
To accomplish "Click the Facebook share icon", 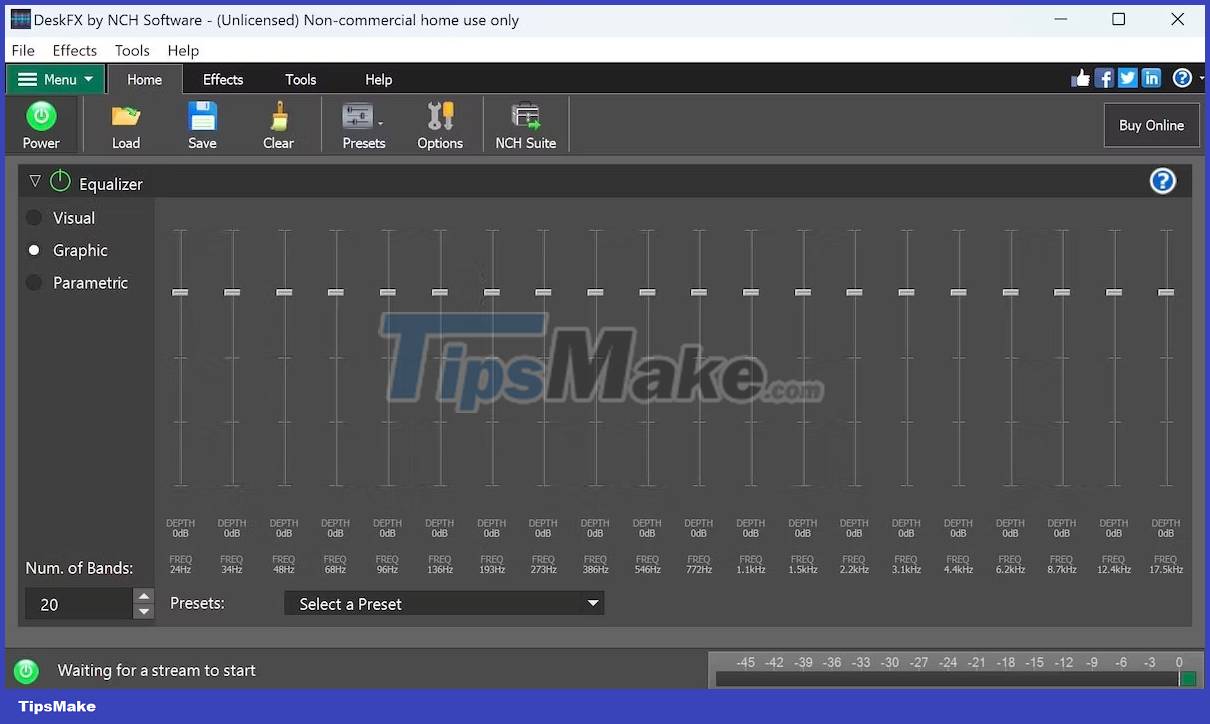I will coord(1103,77).
